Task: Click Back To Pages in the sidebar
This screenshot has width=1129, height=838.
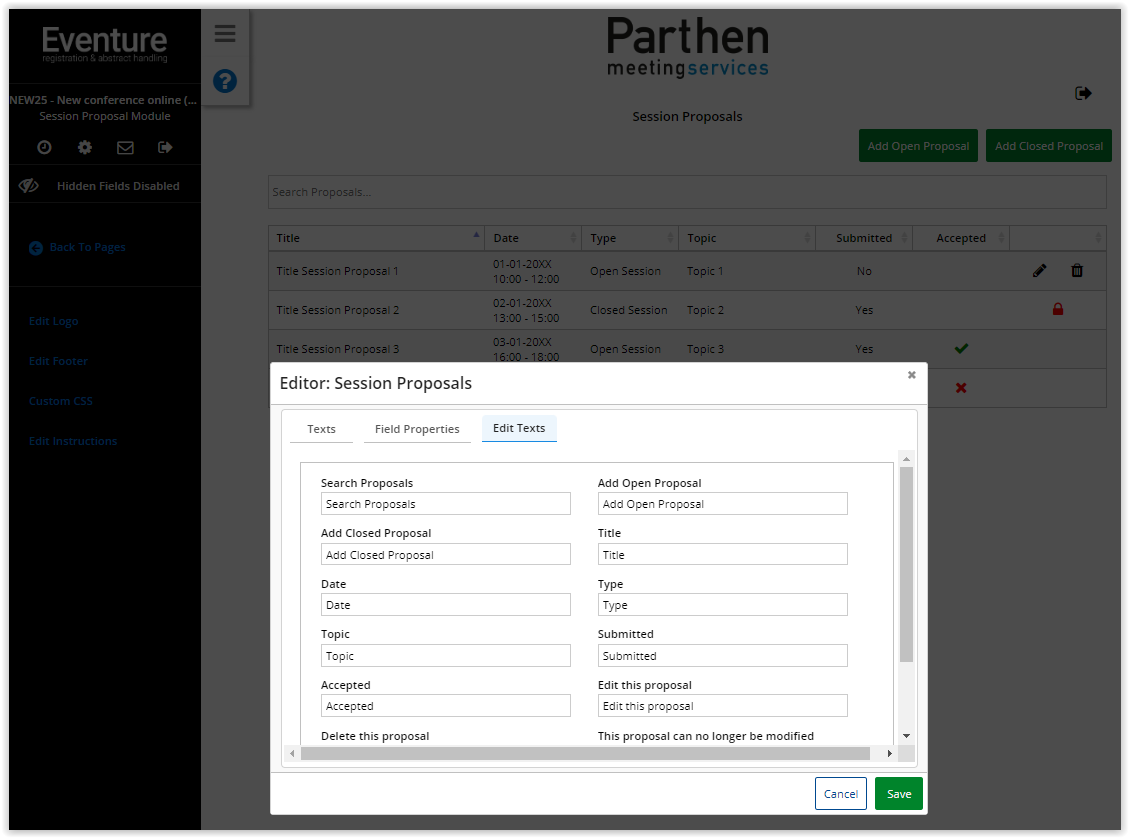Action: (x=77, y=247)
